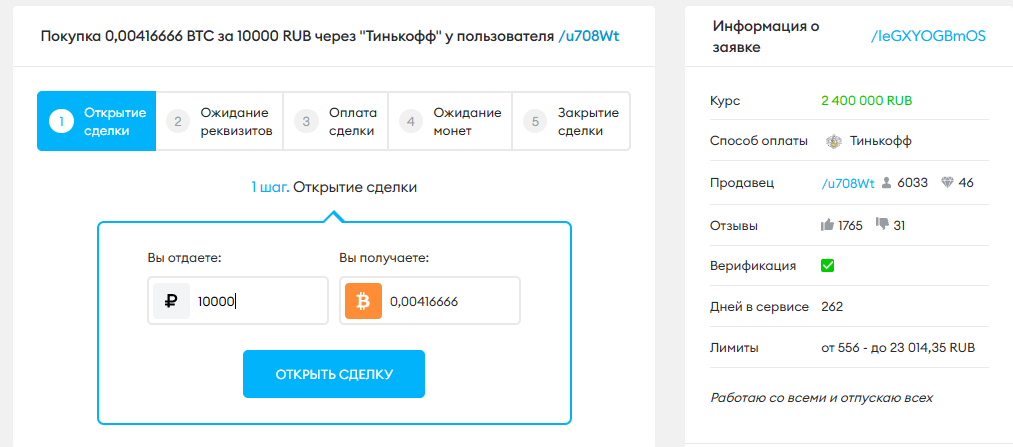Click the Дней в сервисе label
This screenshot has width=1013, height=447.
coord(759,307)
